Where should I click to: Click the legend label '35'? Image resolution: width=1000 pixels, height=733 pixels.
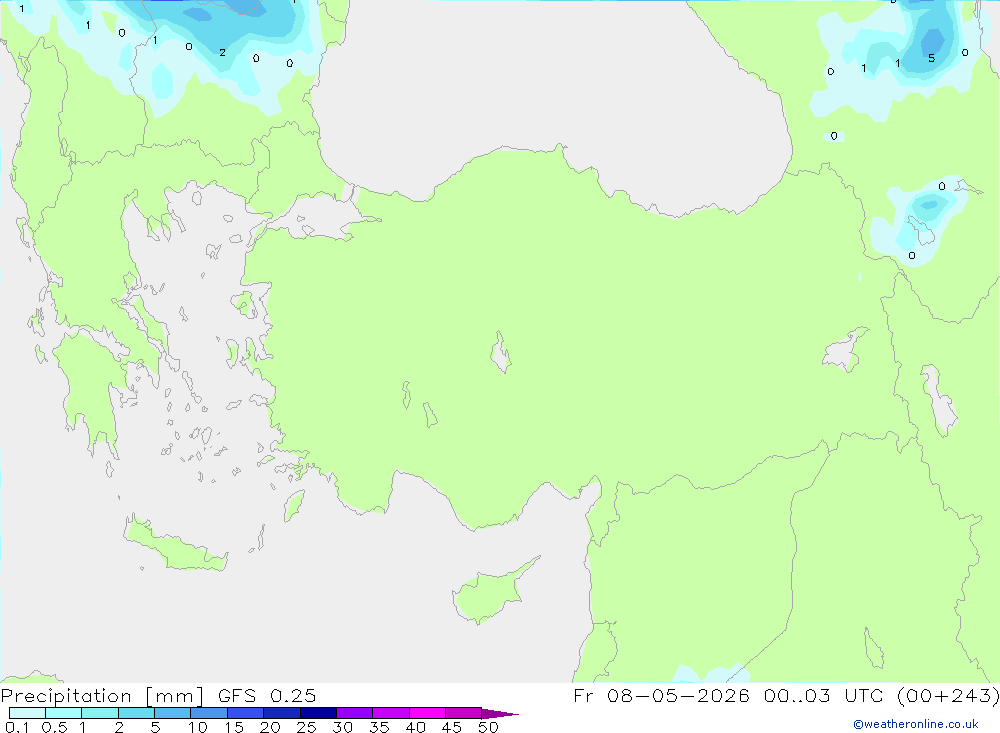[x=379, y=727]
